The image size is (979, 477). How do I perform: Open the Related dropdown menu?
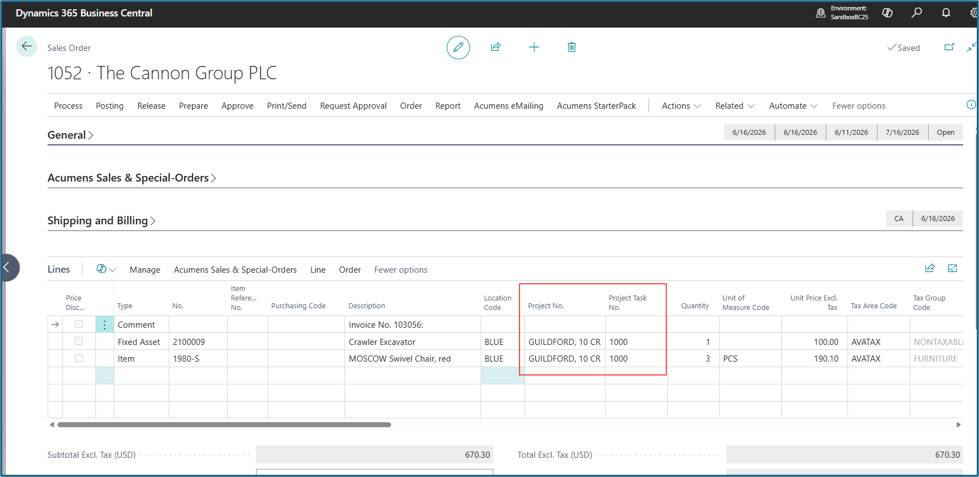(735, 106)
